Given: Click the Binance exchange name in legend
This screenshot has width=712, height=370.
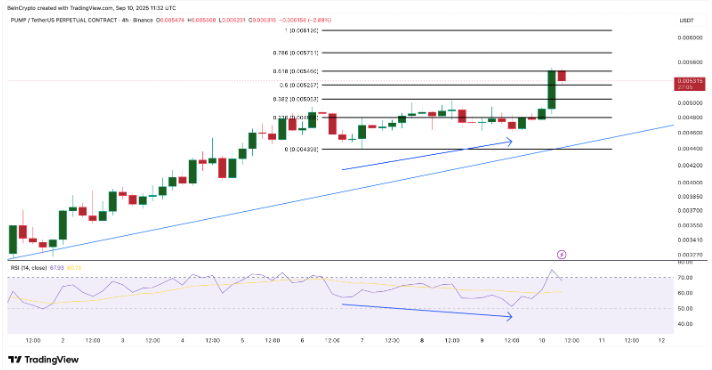Looking at the screenshot, I should [x=143, y=20].
